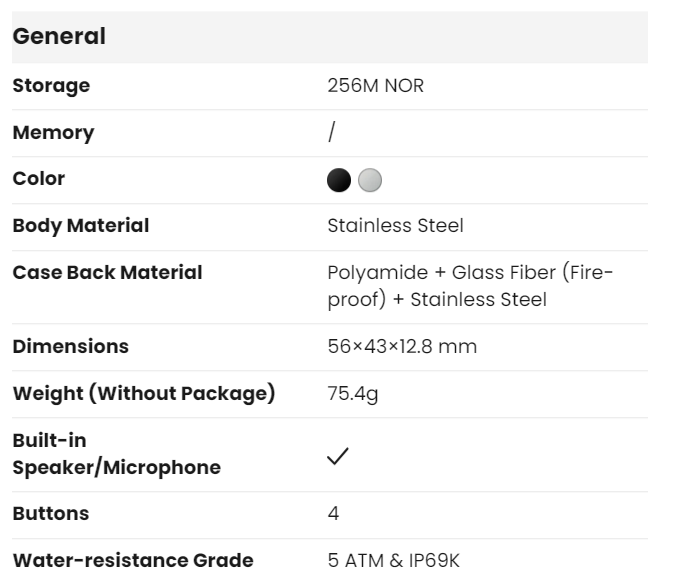Click the 75.4g weight value
700x583 pixels.
point(352,393)
